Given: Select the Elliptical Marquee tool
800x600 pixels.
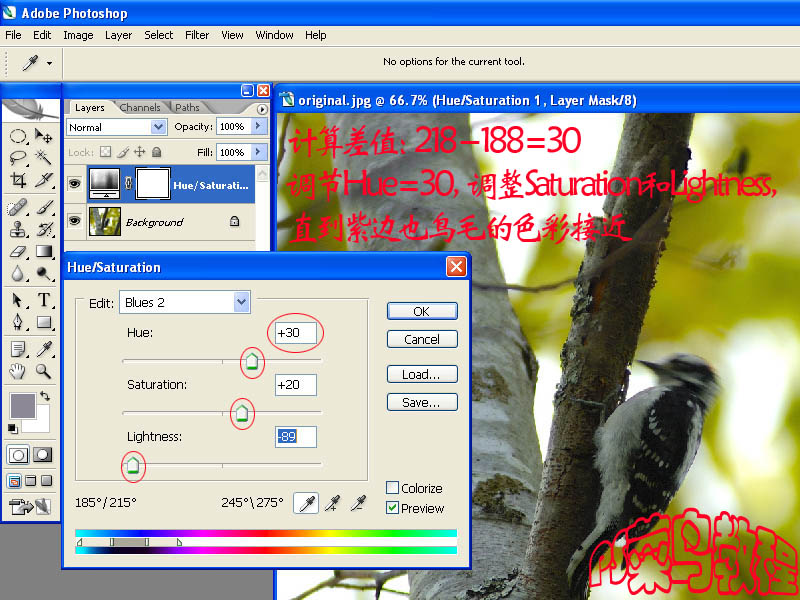Looking at the screenshot, I should coord(18,136).
